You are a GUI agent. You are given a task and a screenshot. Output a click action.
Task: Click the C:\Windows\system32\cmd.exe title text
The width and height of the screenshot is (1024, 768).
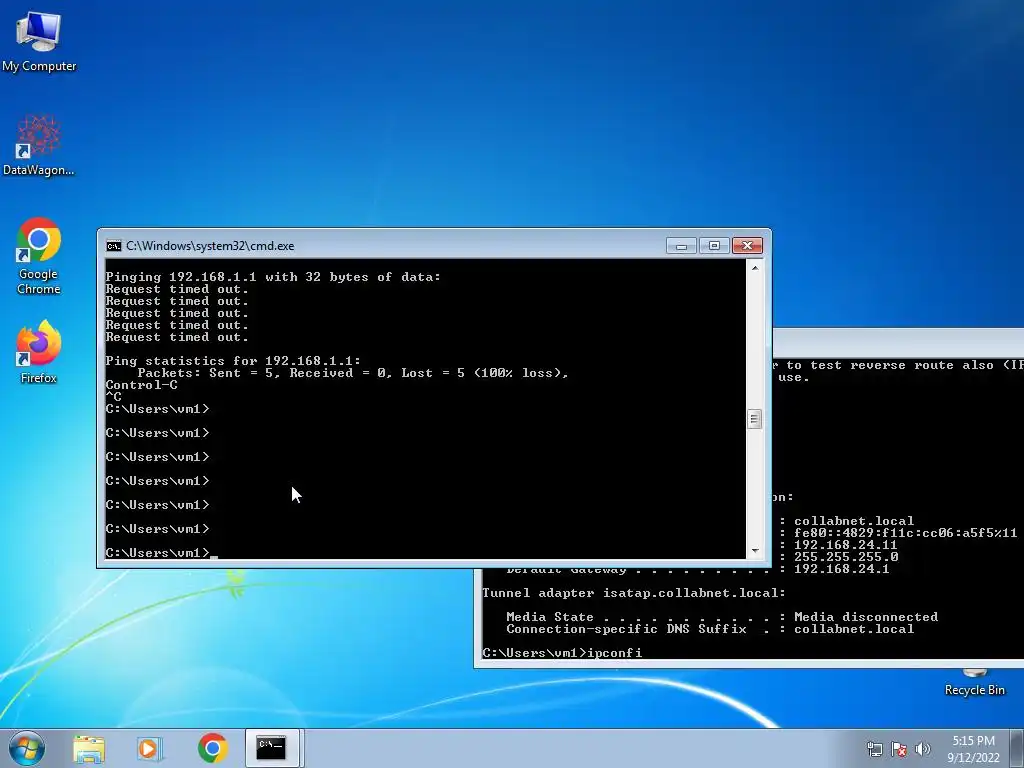tap(210, 246)
